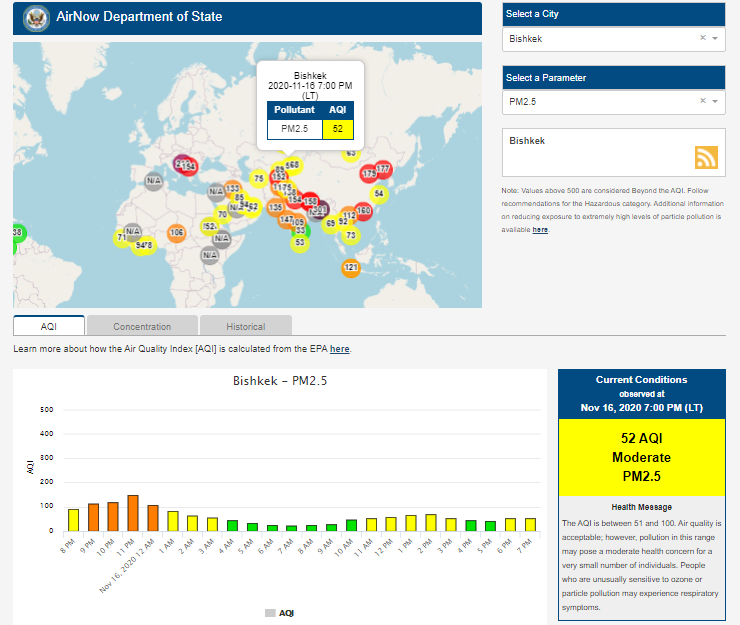
Task: Toggle the AQI legend series in chart
Action: click(279, 612)
